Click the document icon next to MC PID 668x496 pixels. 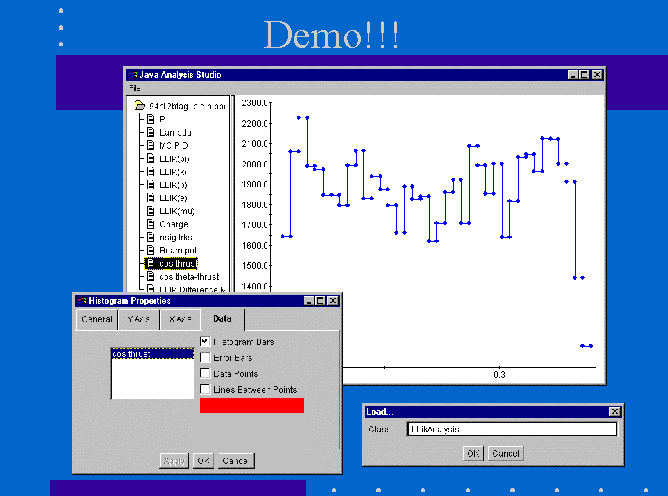click(151, 145)
